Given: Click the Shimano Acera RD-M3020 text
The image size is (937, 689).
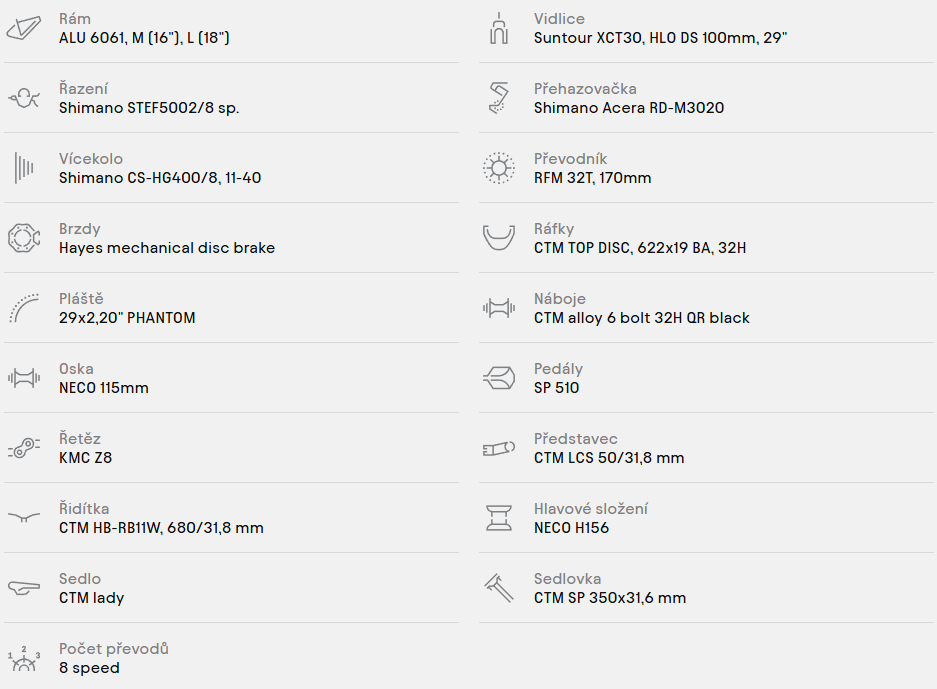Looking at the screenshot, I should click(x=629, y=108).
